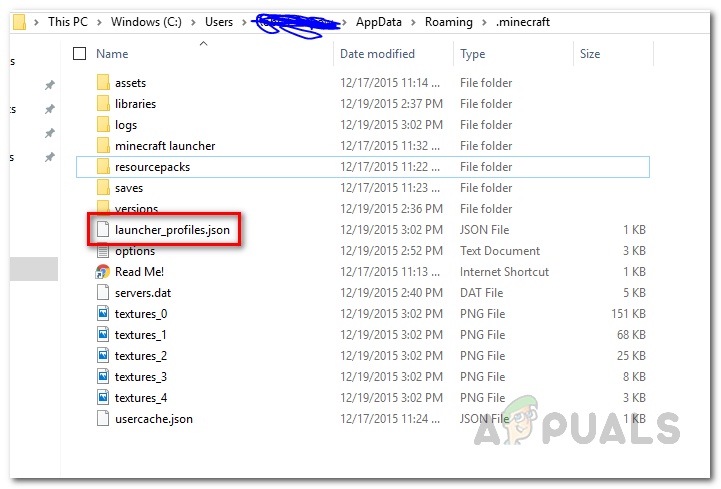Select the textures_3 image icon
Viewport: 721px width, 489px height.
coord(103,377)
